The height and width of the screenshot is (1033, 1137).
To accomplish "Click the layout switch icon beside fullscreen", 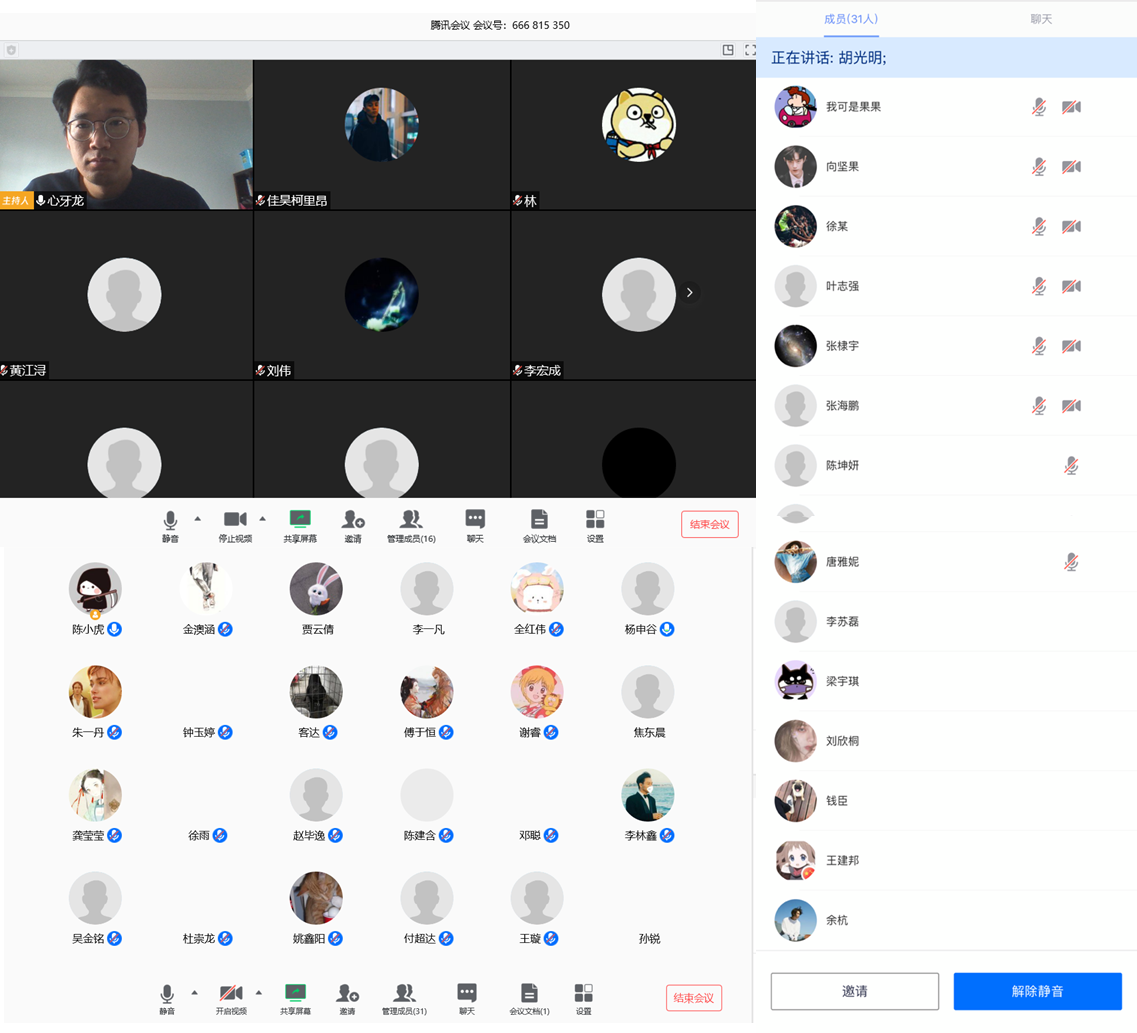I will [x=728, y=50].
